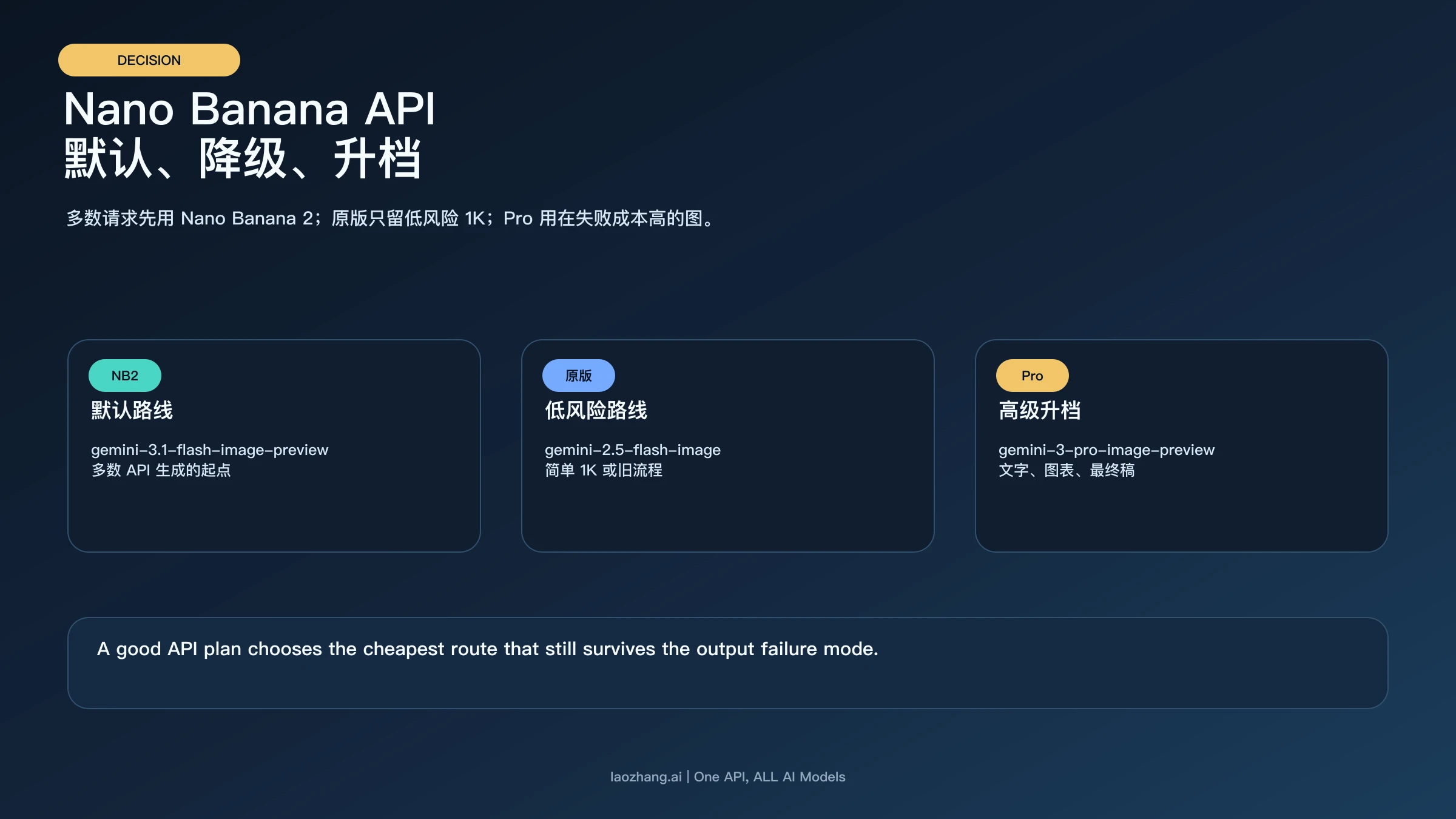Click the DECISION badge at top left
The height and width of the screenshot is (819, 1456).
[148, 59]
